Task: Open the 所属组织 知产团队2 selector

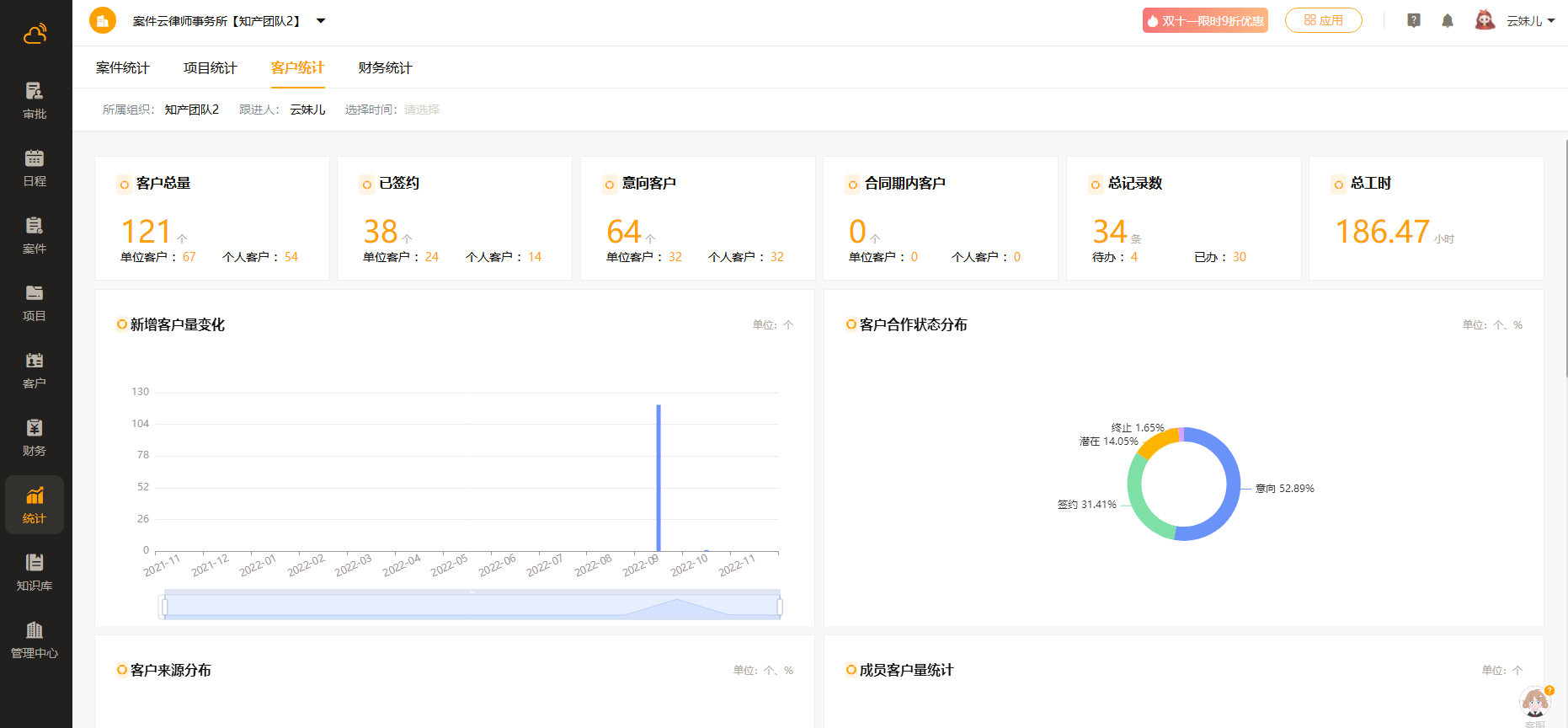Action: (x=191, y=110)
